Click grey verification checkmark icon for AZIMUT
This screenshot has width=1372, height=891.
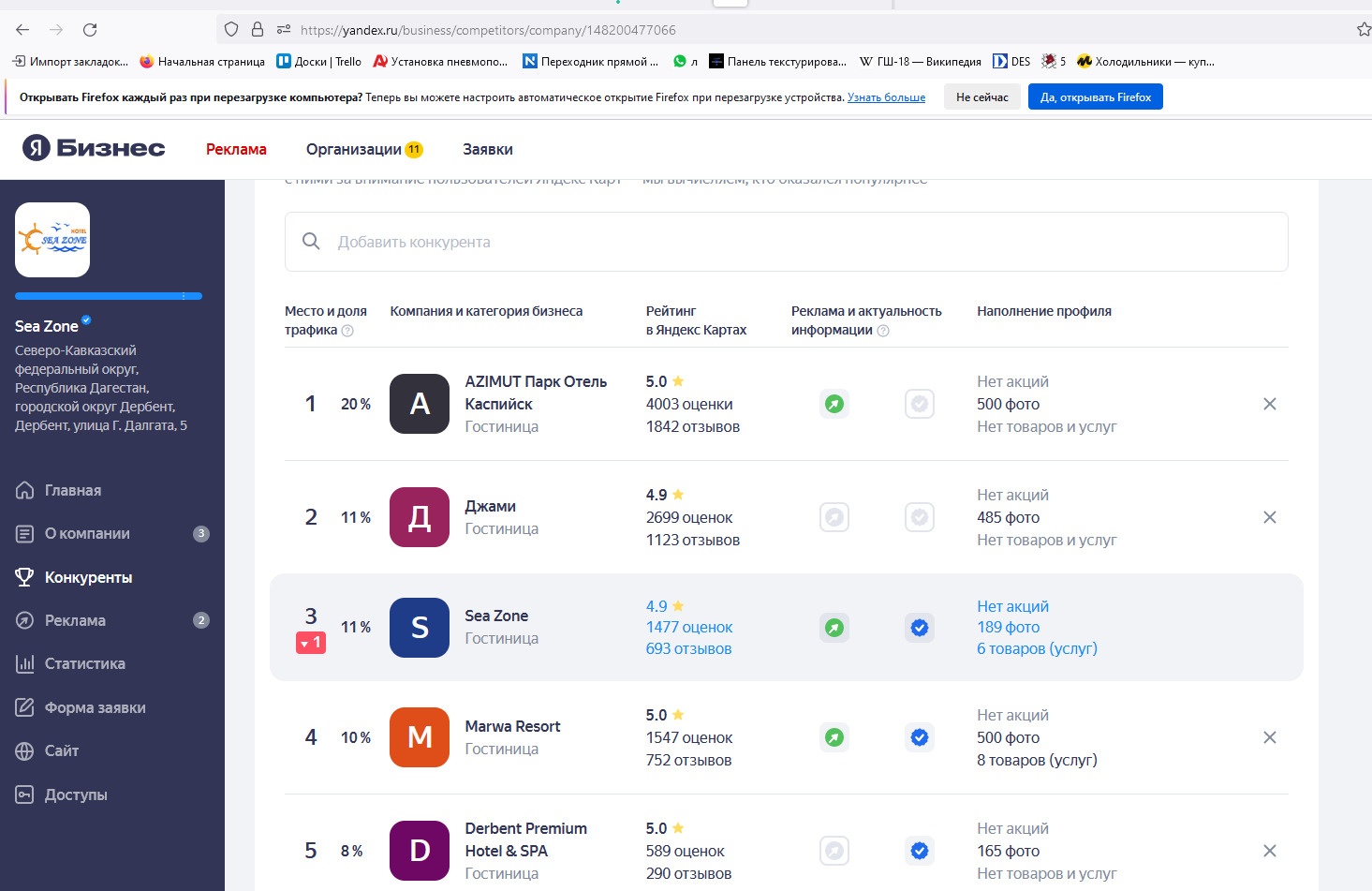[920, 404]
